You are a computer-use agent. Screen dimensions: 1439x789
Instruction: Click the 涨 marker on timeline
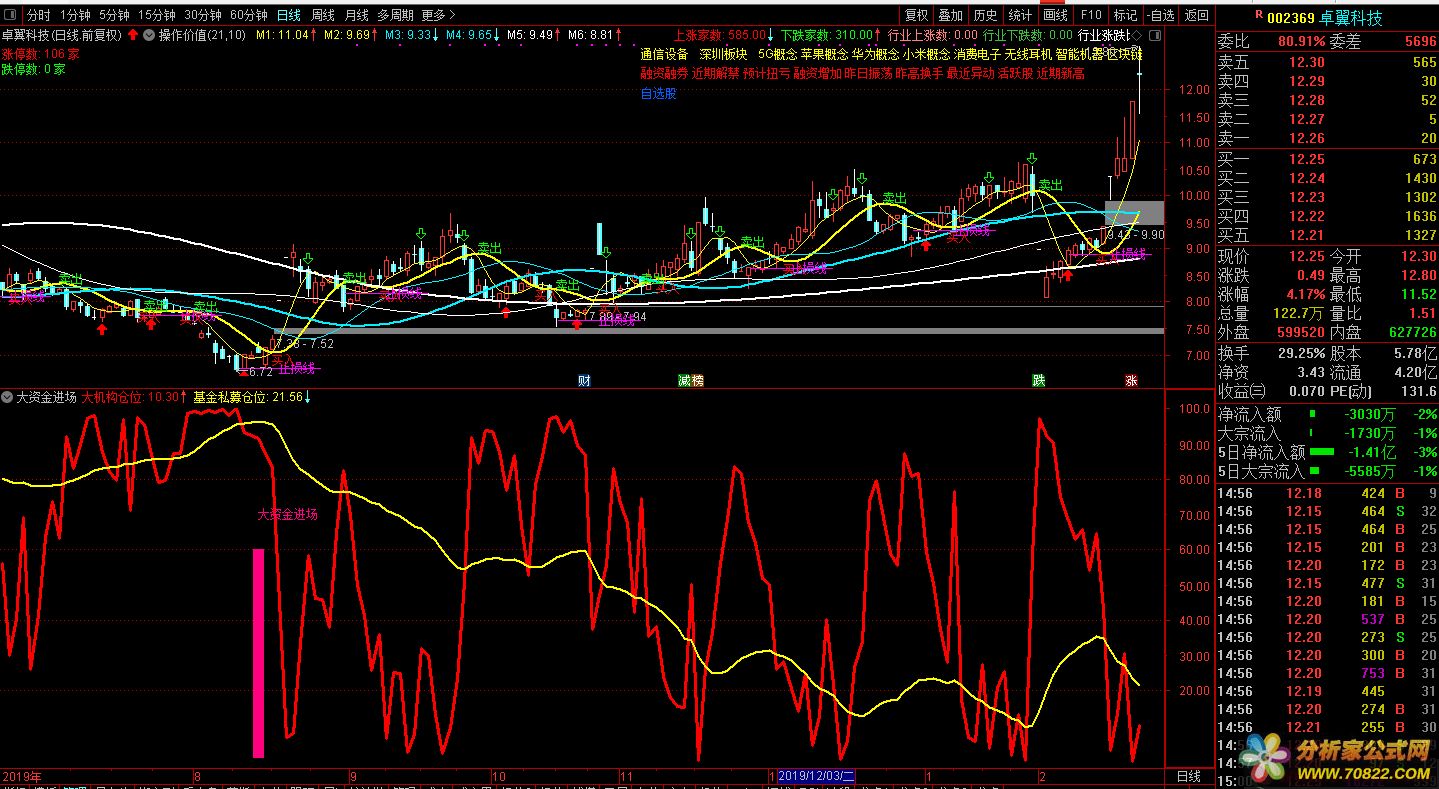(x=1131, y=380)
